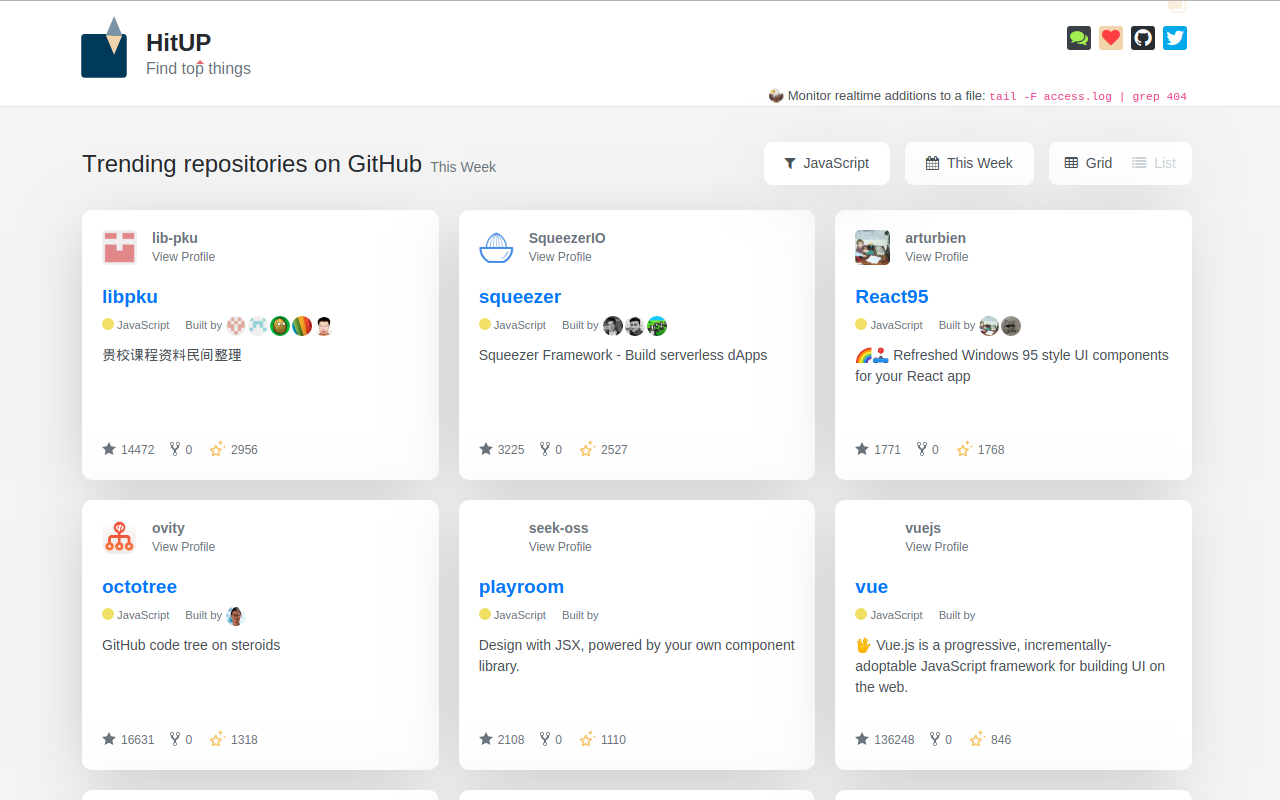The image size is (1280, 800).
Task: Click the seek-oss owner name
Action: (558, 528)
